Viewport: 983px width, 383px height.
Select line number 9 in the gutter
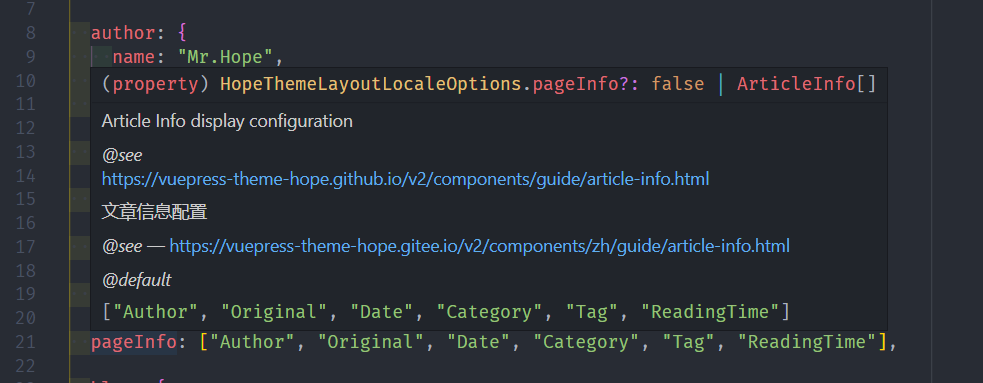click(31, 56)
